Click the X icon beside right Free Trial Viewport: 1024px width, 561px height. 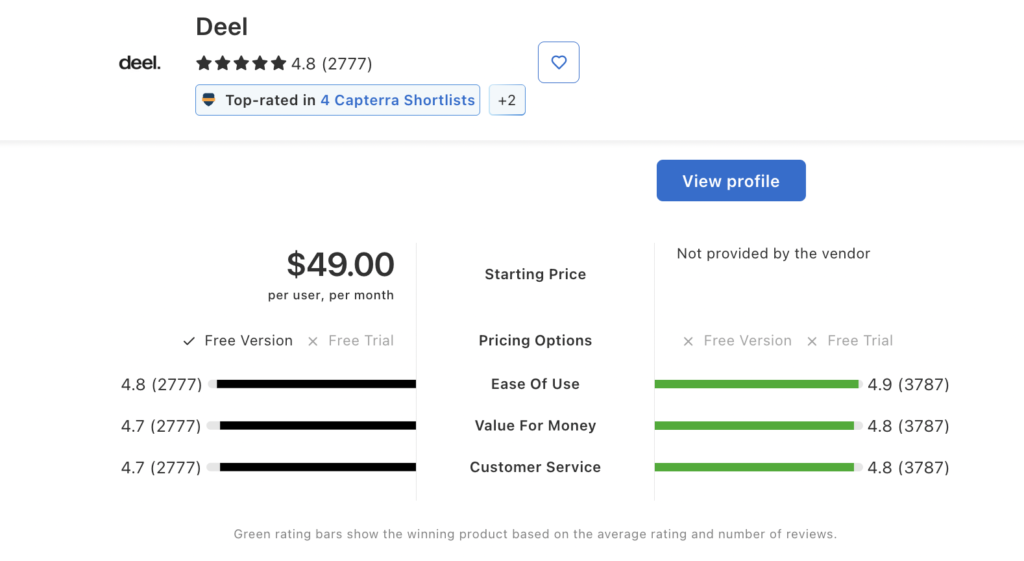(812, 341)
